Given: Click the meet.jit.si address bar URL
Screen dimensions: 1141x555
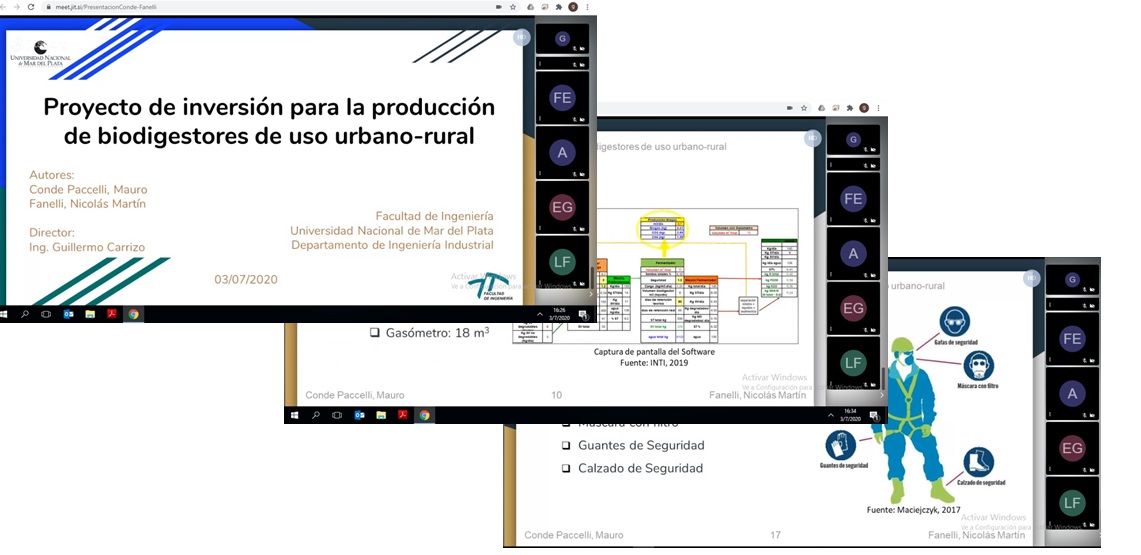Looking at the screenshot, I should tap(98, 7).
